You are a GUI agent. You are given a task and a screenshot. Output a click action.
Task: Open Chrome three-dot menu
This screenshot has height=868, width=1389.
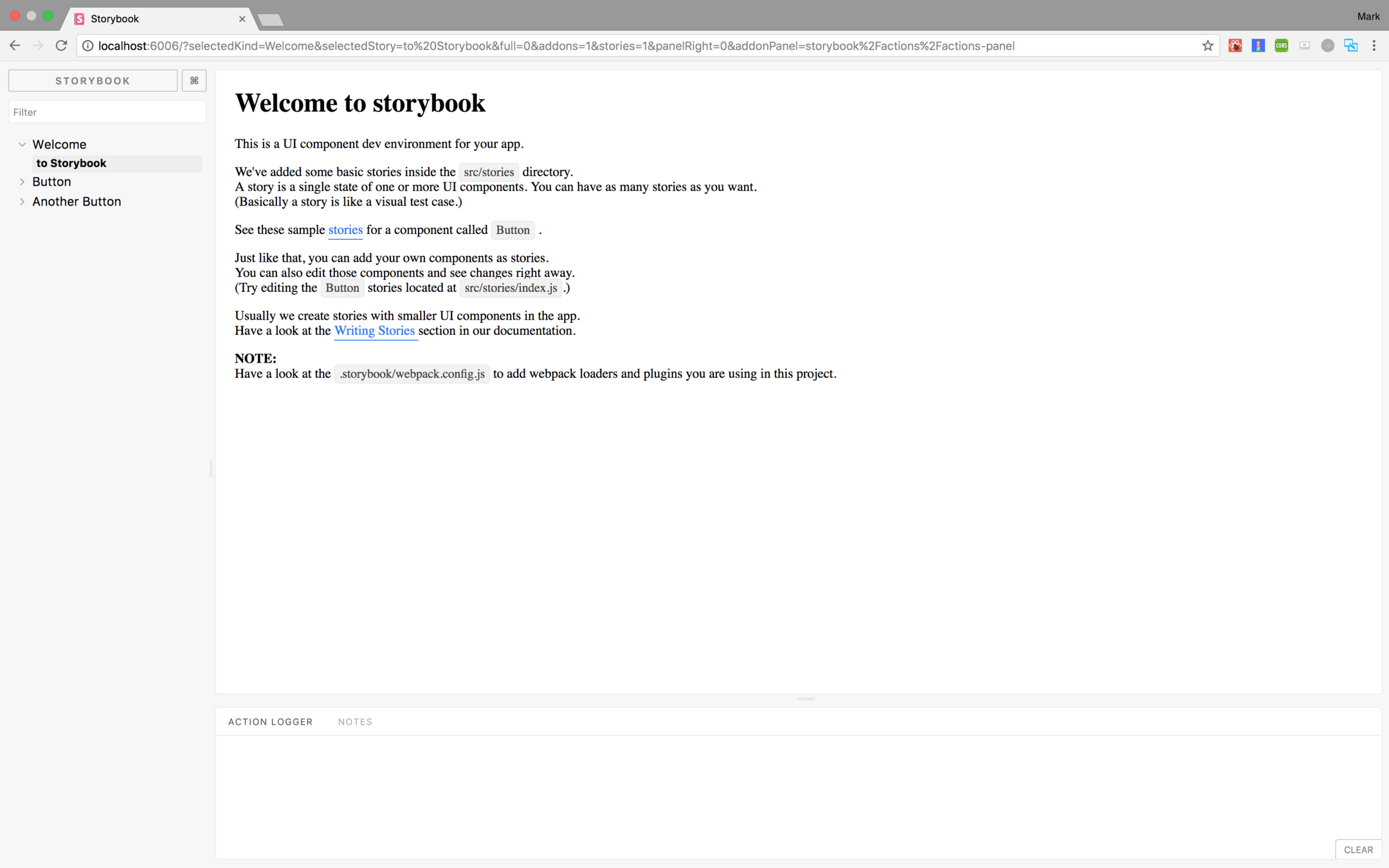[x=1374, y=46]
